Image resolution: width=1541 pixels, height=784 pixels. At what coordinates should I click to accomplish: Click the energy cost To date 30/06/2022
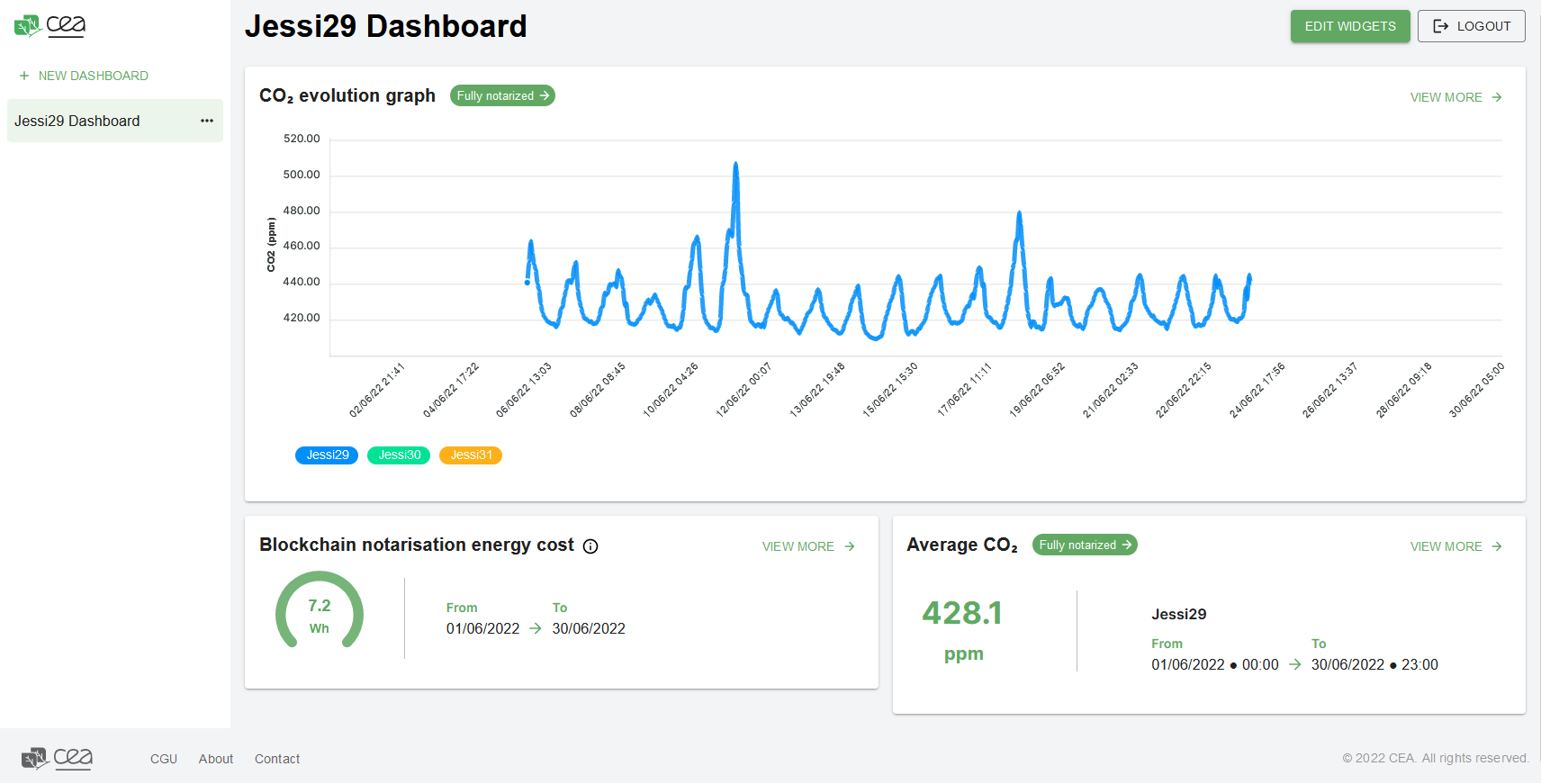(x=589, y=628)
